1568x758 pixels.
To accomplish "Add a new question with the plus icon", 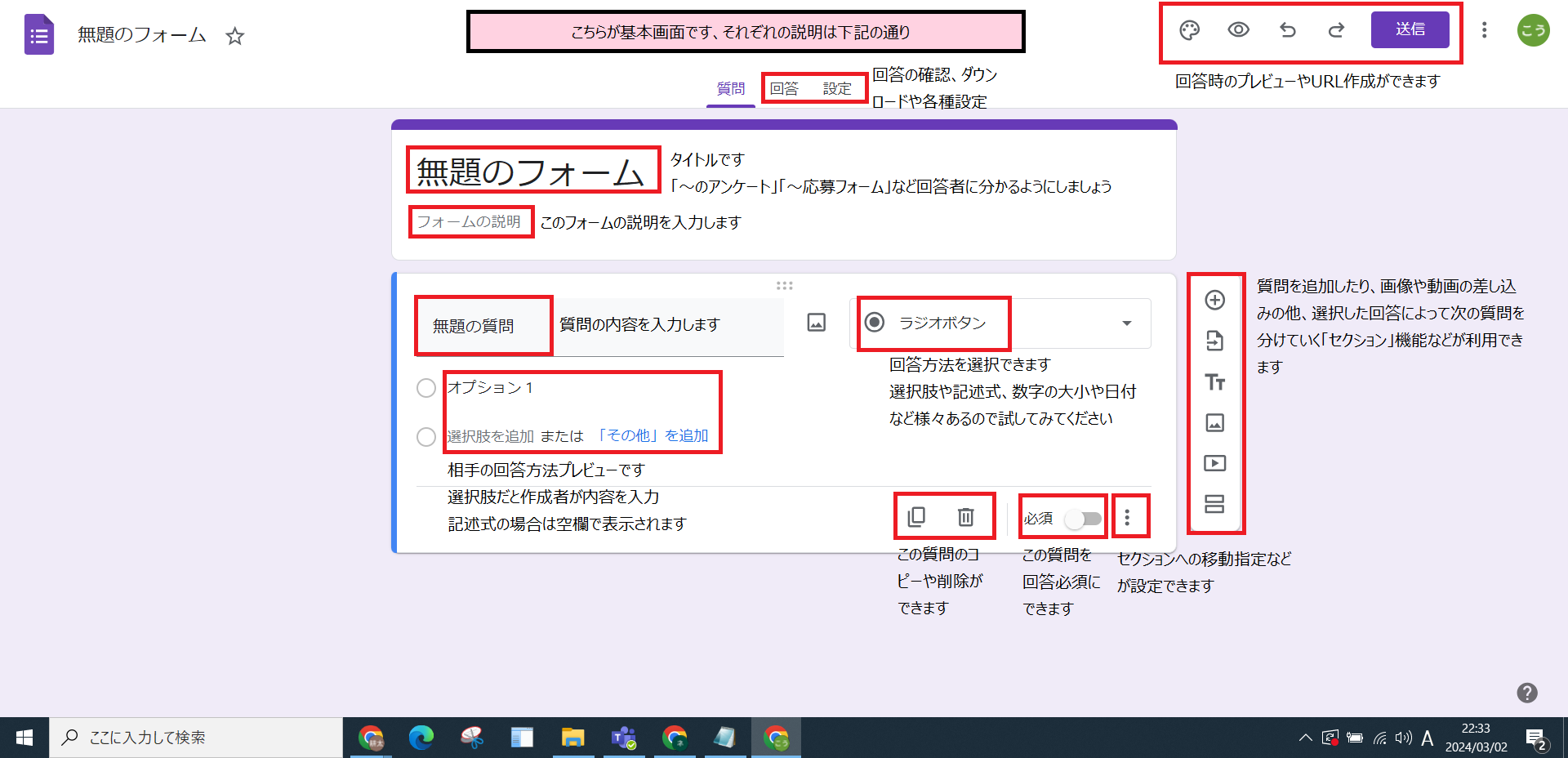I will (1215, 300).
